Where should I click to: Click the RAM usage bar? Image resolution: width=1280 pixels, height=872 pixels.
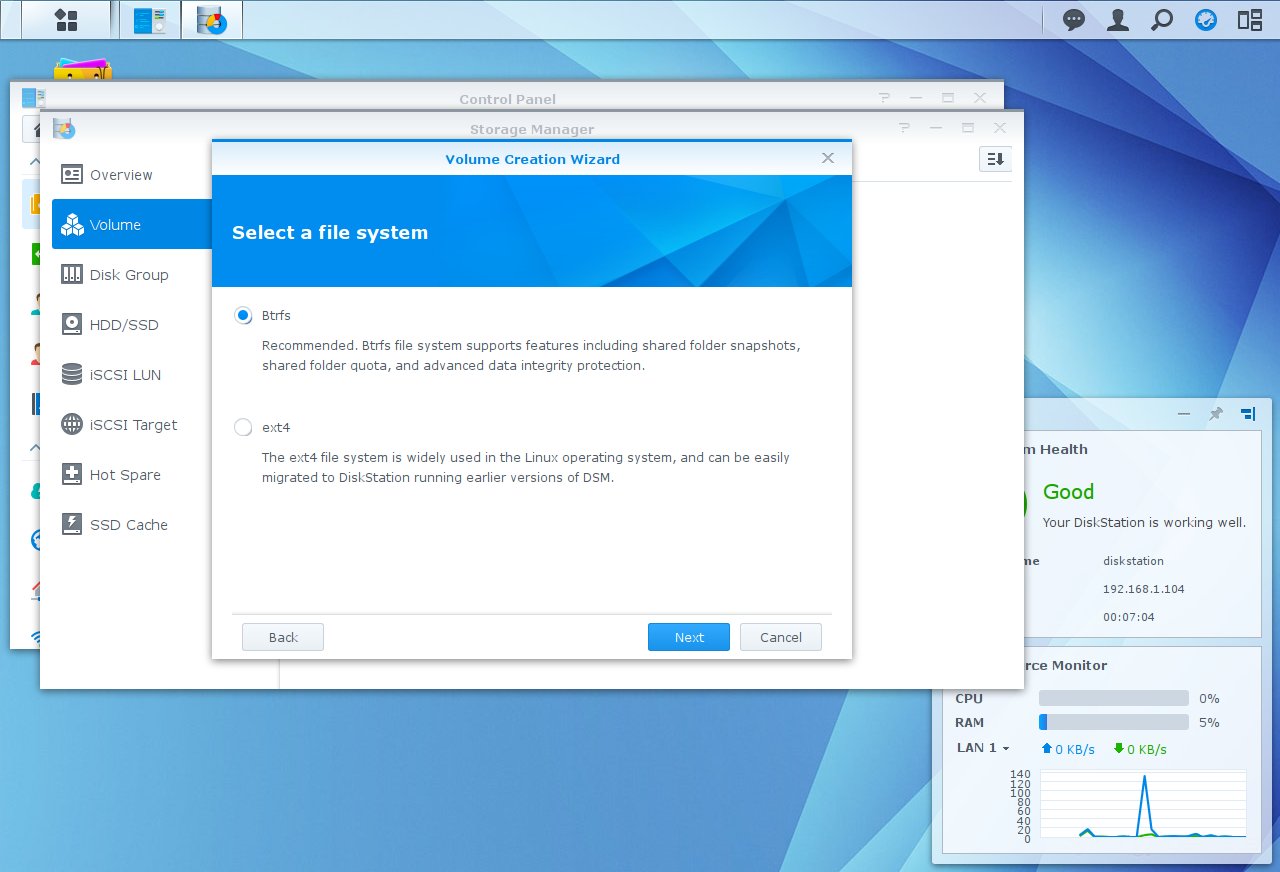1114,722
